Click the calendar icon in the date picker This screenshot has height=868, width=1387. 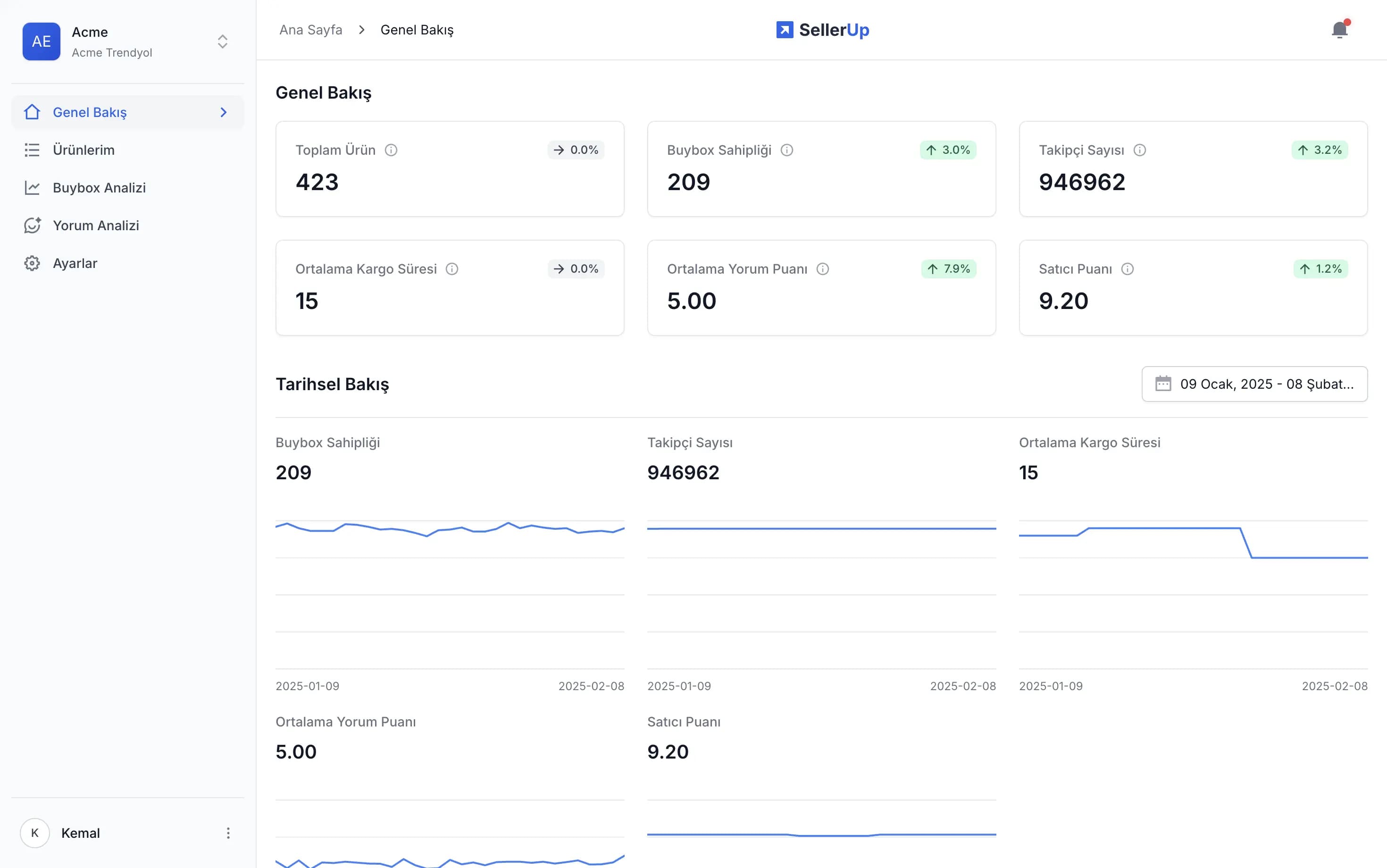coord(1163,384)
